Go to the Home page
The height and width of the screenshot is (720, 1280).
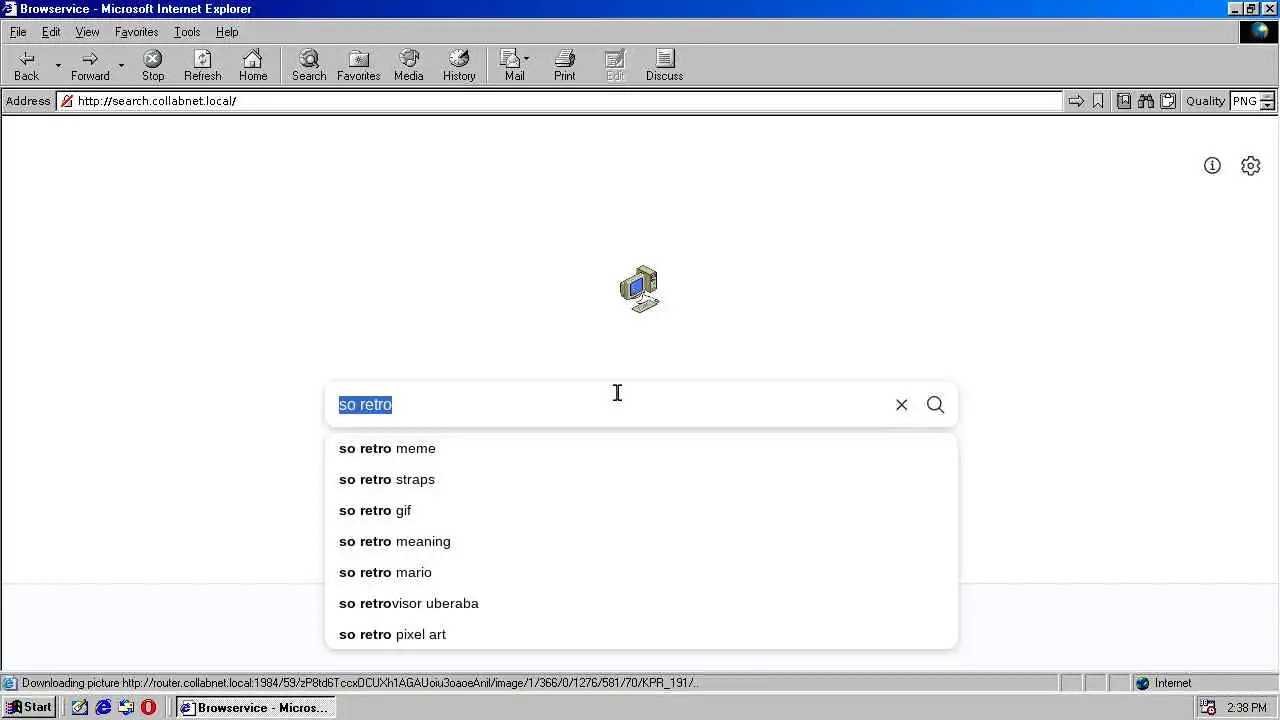tap(253, 66)
